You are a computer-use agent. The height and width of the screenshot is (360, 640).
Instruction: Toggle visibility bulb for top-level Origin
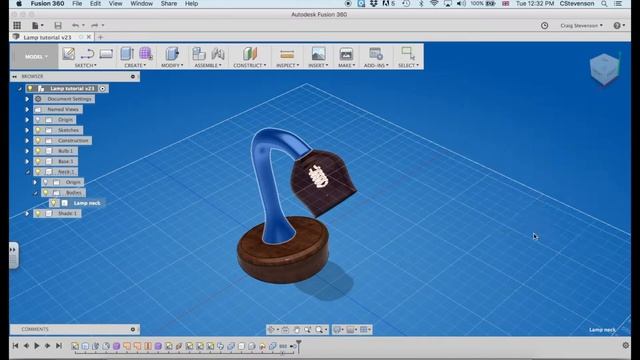[x=38, y=120]
